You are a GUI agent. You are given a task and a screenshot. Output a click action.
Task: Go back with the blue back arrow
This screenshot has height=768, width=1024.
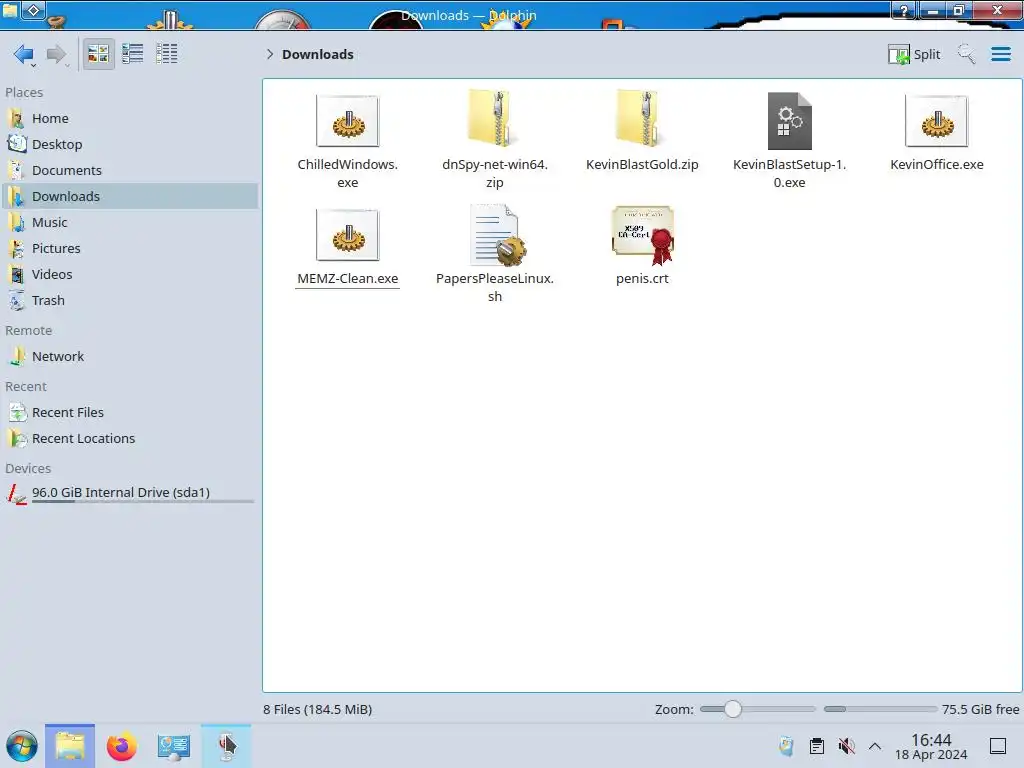click(24, 54)
